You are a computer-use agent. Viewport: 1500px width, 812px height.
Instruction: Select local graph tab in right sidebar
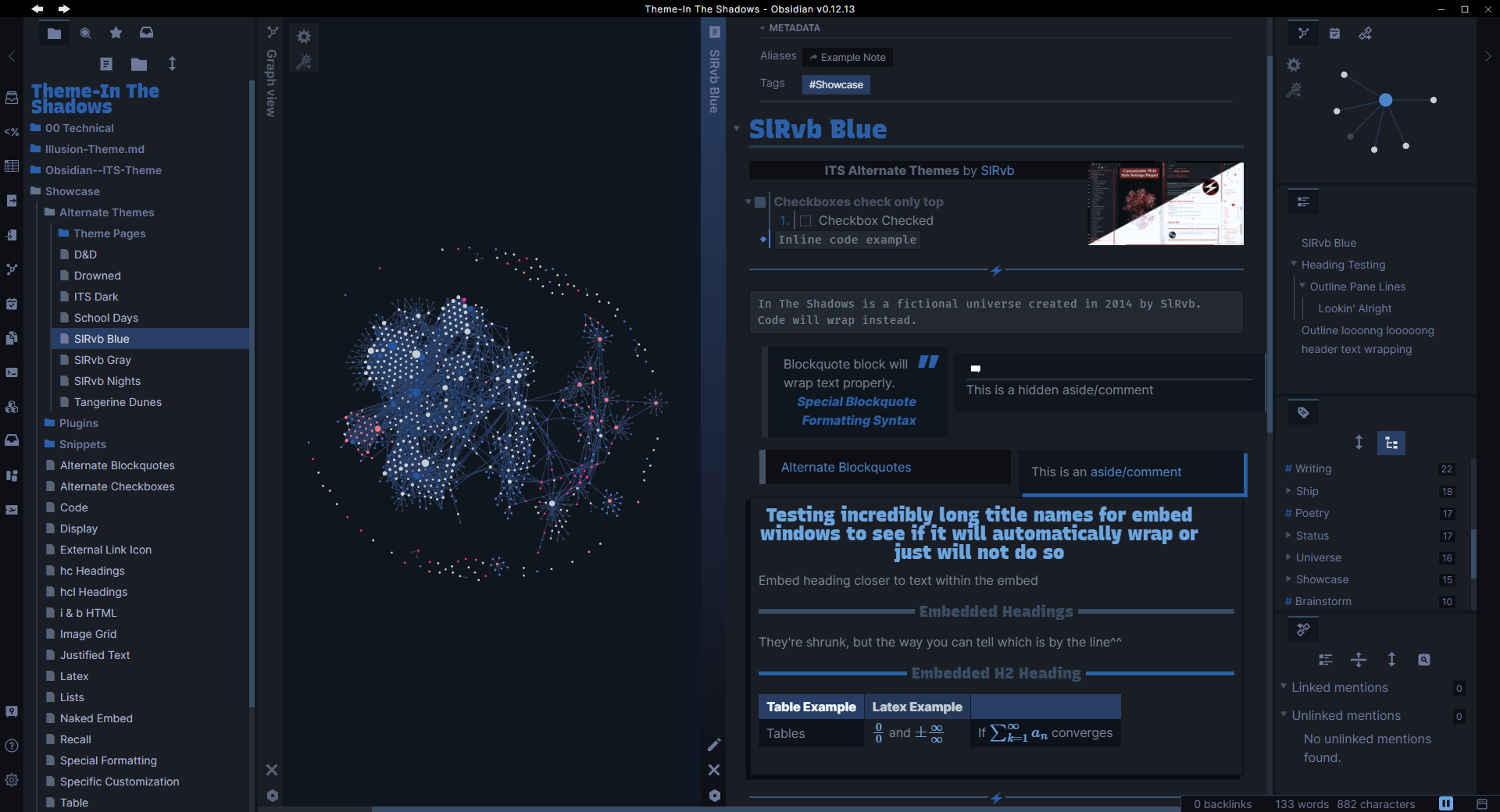[x=1303, y=34]
